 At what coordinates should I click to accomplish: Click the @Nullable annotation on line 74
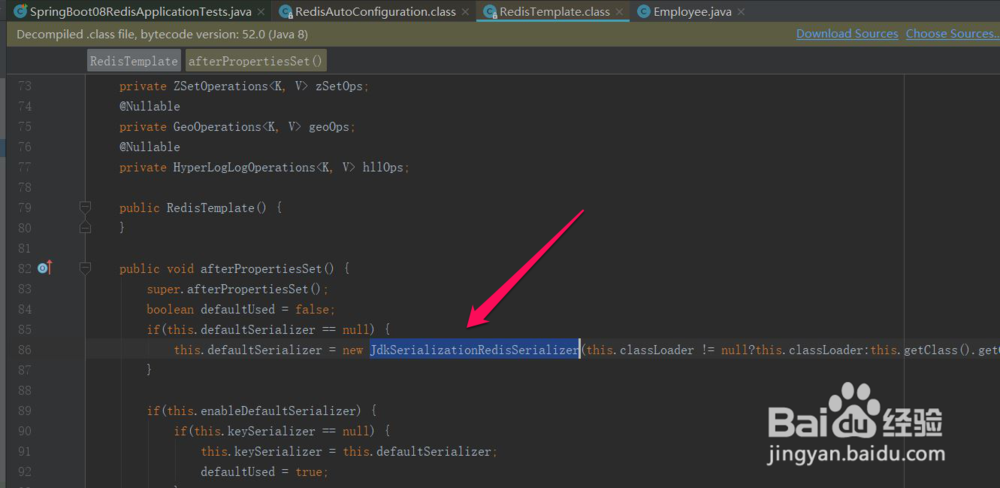click(149, 107)
